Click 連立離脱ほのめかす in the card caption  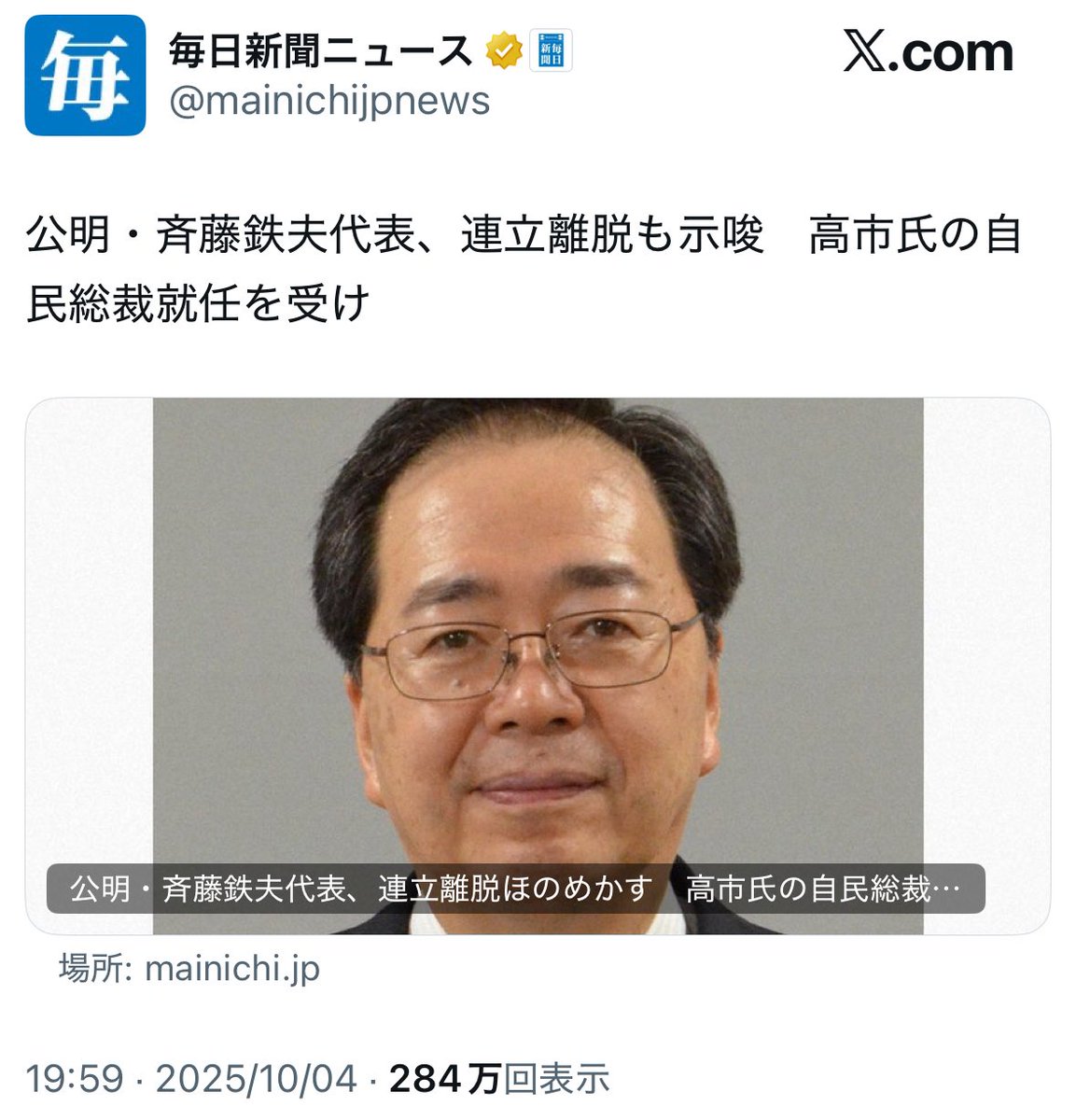pos(515,889)
